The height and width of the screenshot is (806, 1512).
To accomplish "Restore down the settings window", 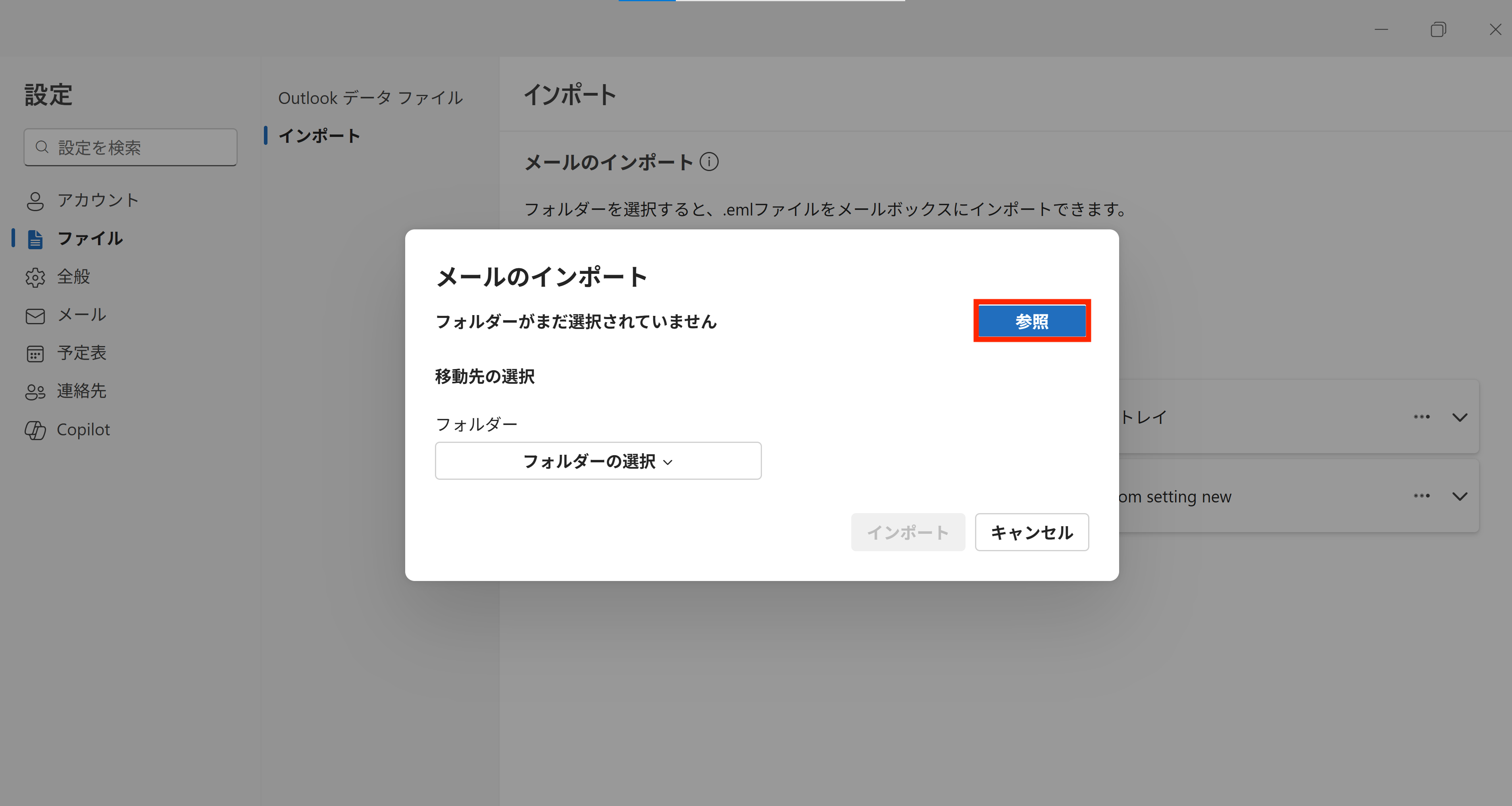I will [x=1439, y=29].
